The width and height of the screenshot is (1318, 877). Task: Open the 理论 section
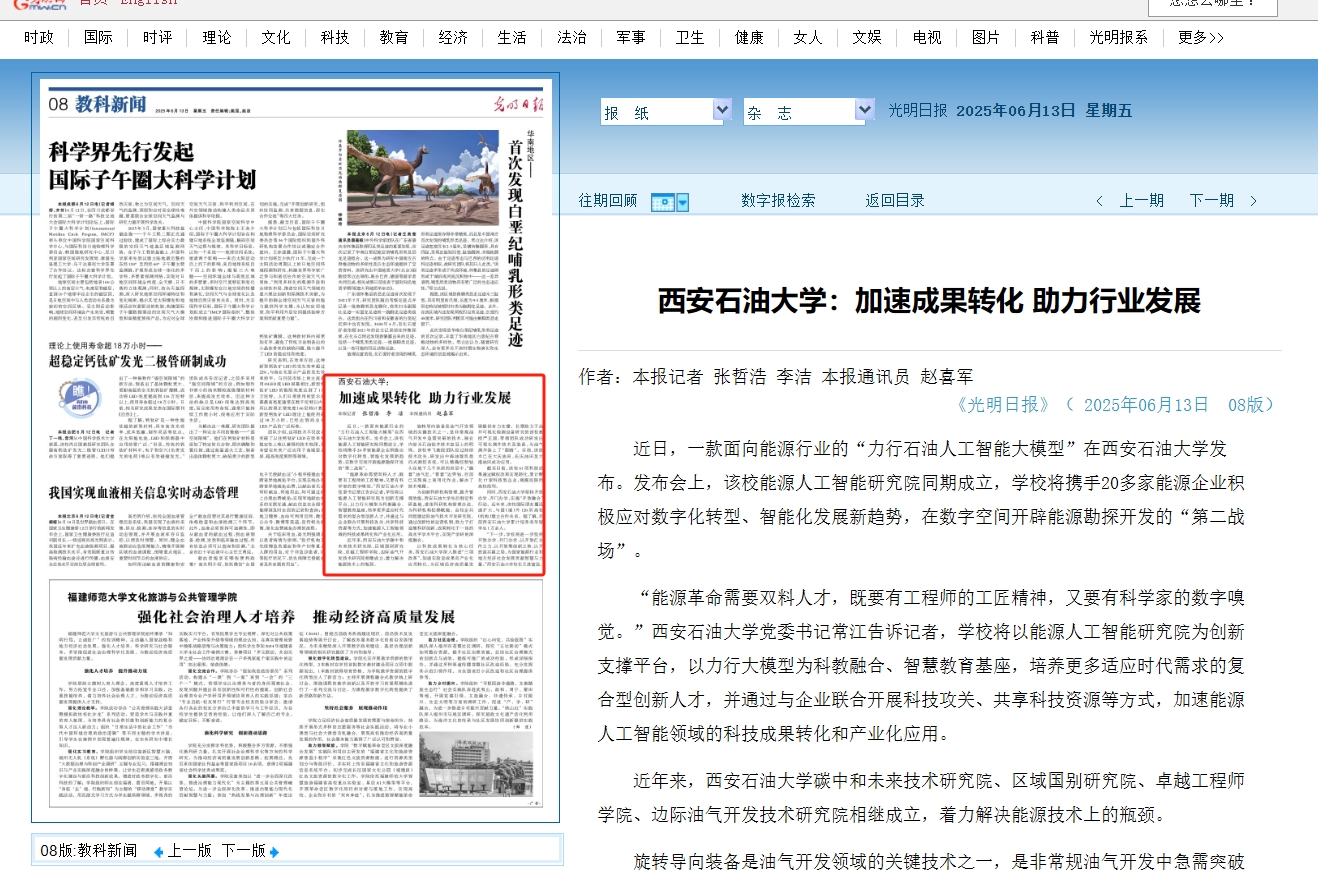216,37
